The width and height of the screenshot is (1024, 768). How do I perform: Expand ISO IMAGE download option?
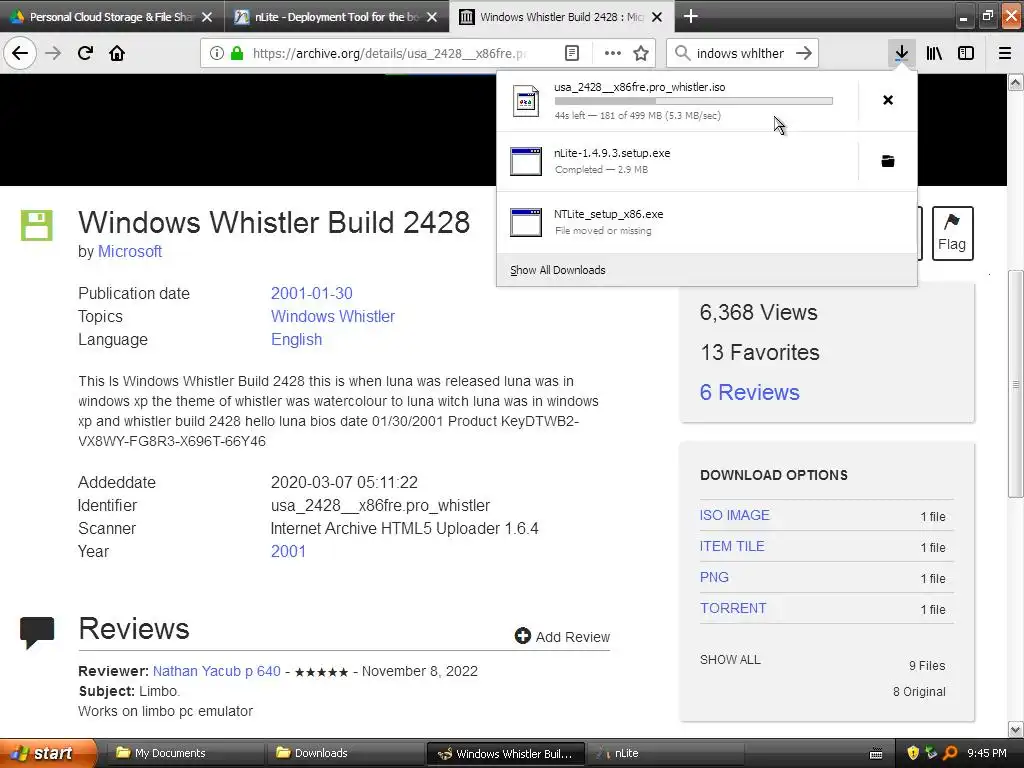735,515
